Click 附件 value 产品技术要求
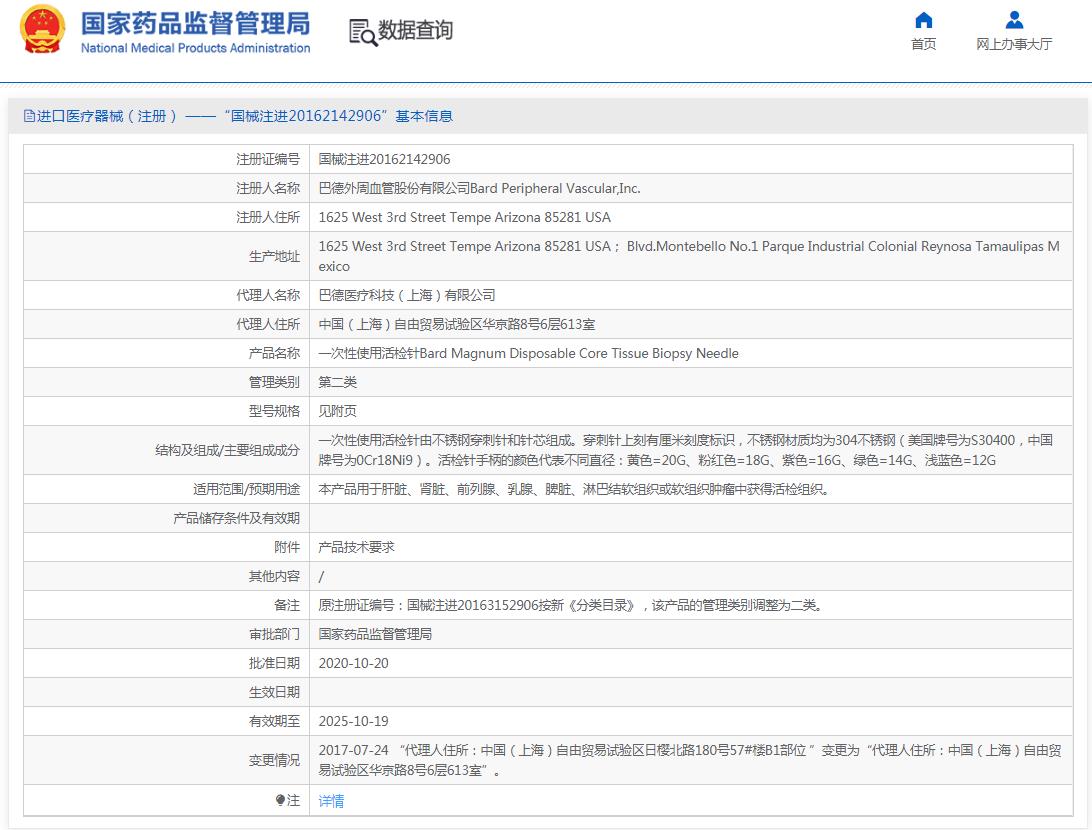Screen dimensions: 1092x830 (357, 547)
